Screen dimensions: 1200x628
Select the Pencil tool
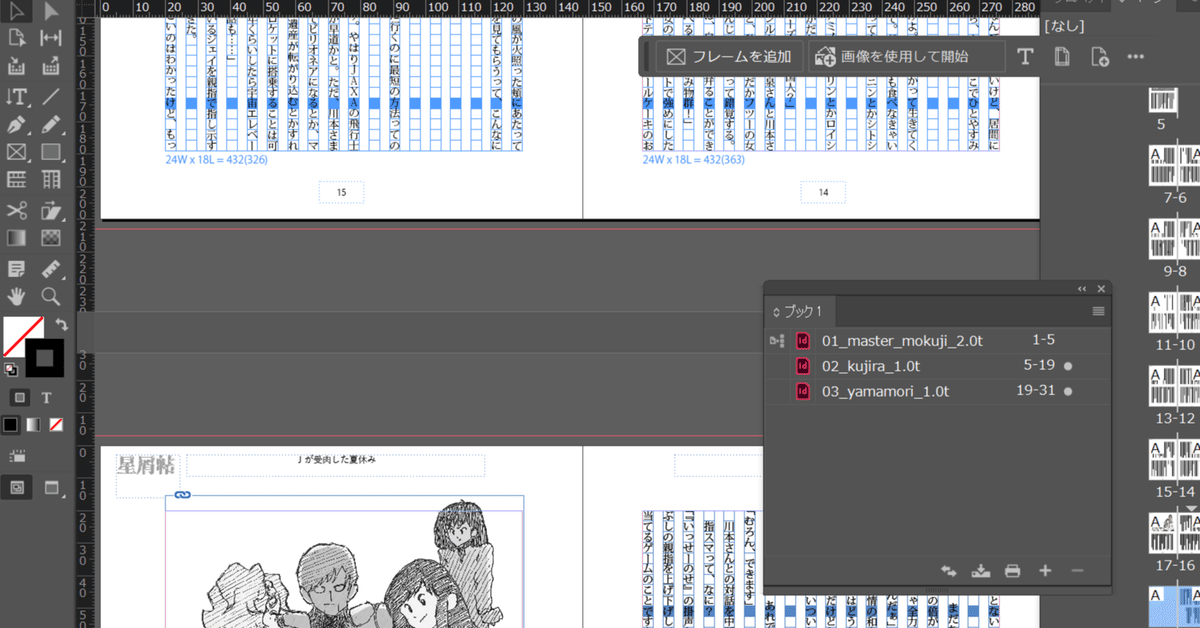pos(51,125)
